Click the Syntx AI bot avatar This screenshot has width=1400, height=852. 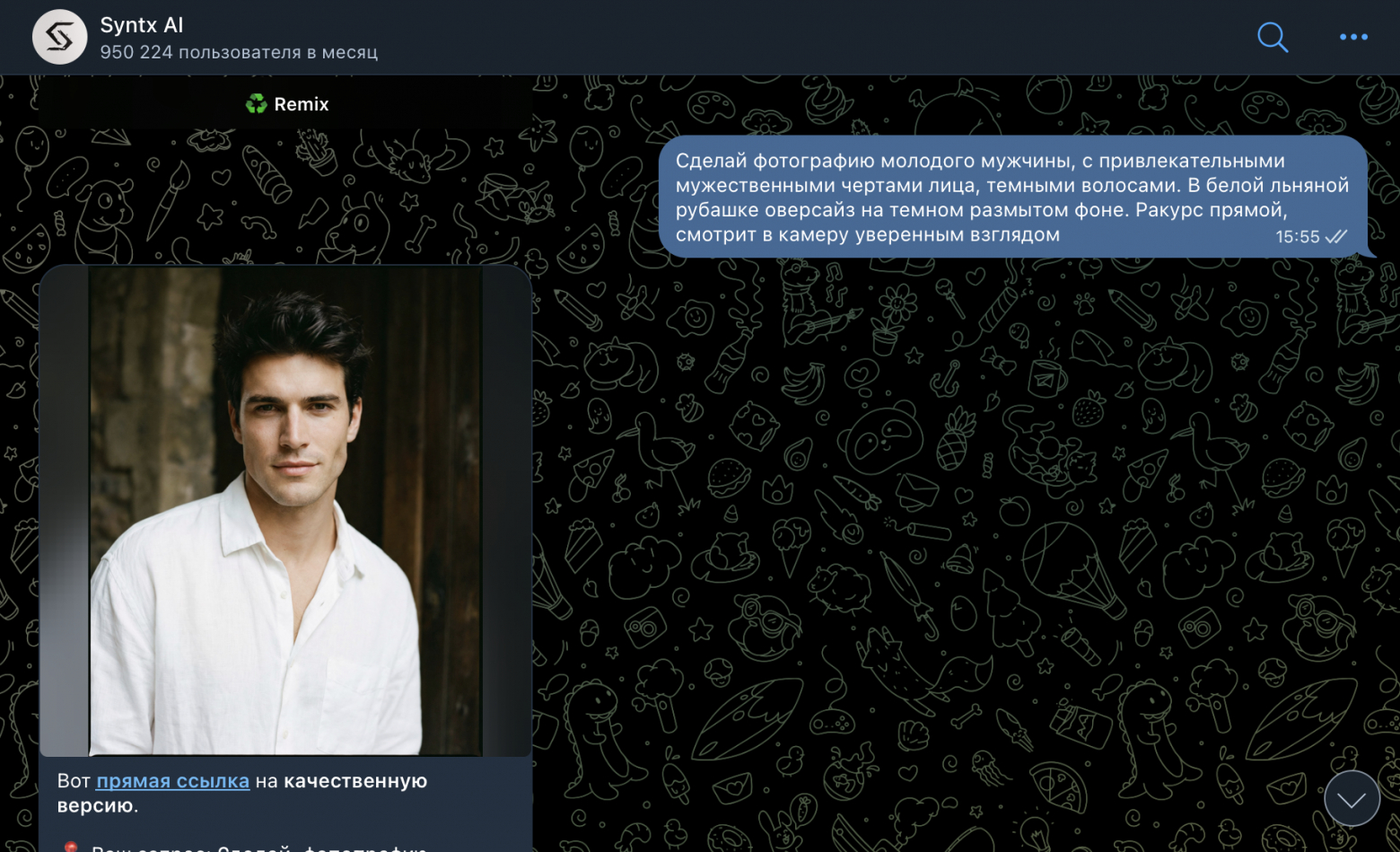click(x=59, y=37)
